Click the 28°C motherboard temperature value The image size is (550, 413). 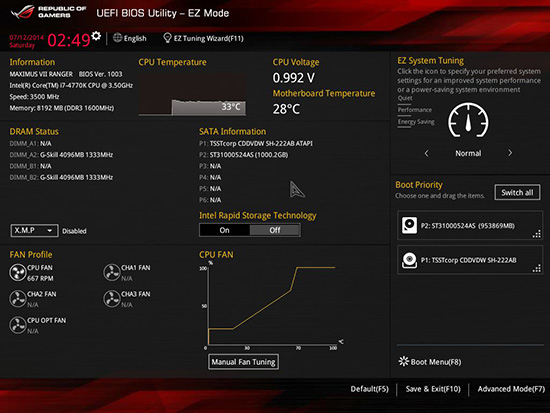[x=286, y=109]
